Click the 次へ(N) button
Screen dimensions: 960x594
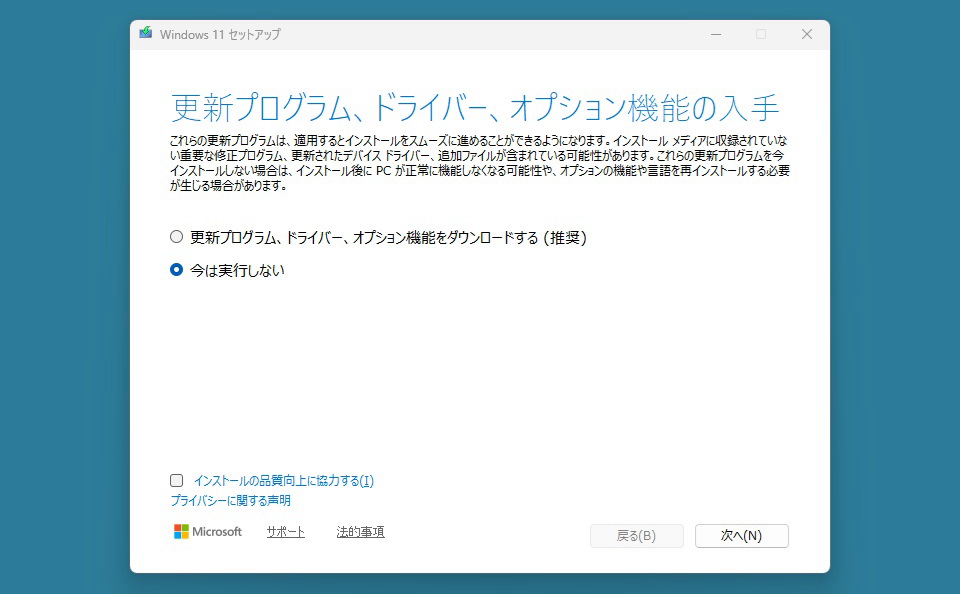pyautogui.click(x=741, y=536)
